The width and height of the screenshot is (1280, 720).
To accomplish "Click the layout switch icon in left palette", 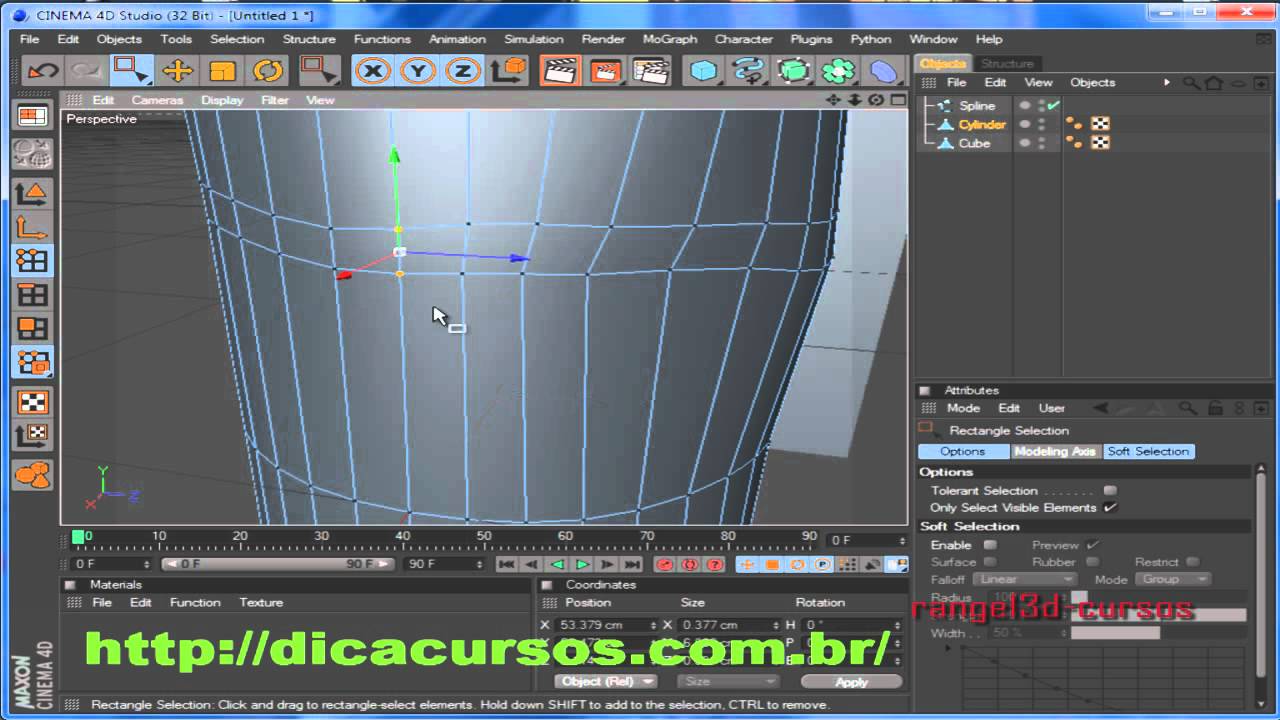I will coord(33,116).
